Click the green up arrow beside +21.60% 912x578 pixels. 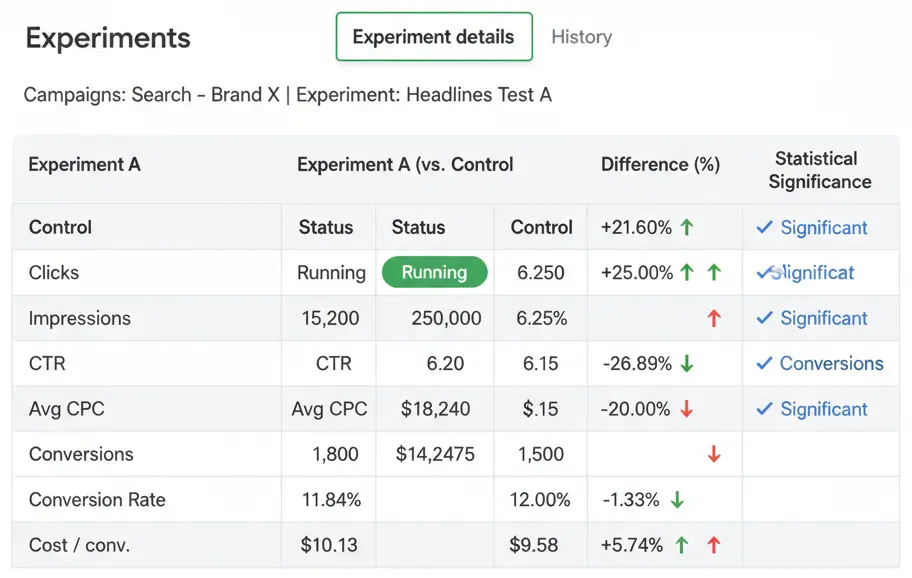point(685,228)
